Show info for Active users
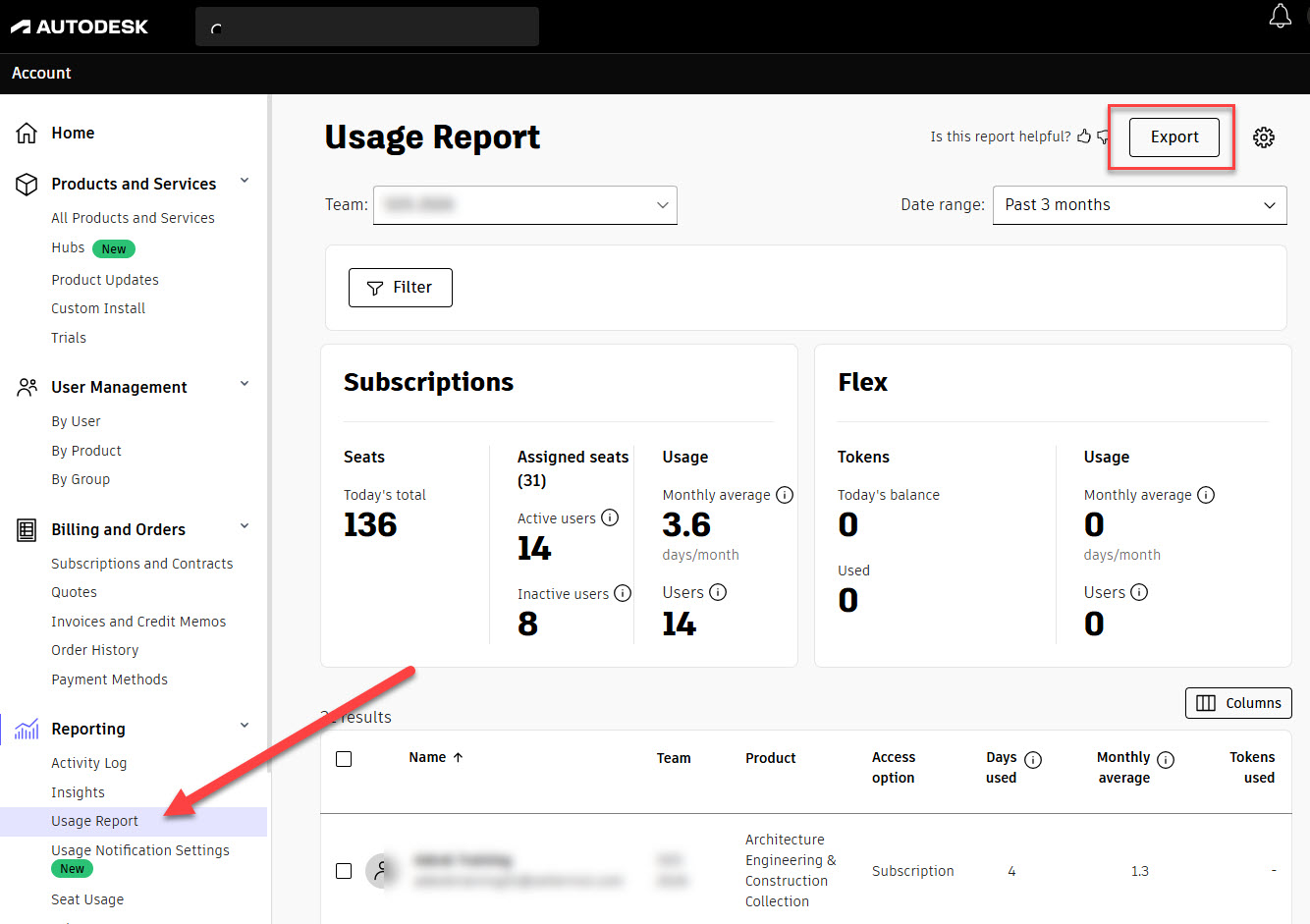The image size is (1310, 924). (x=610, y=517)
